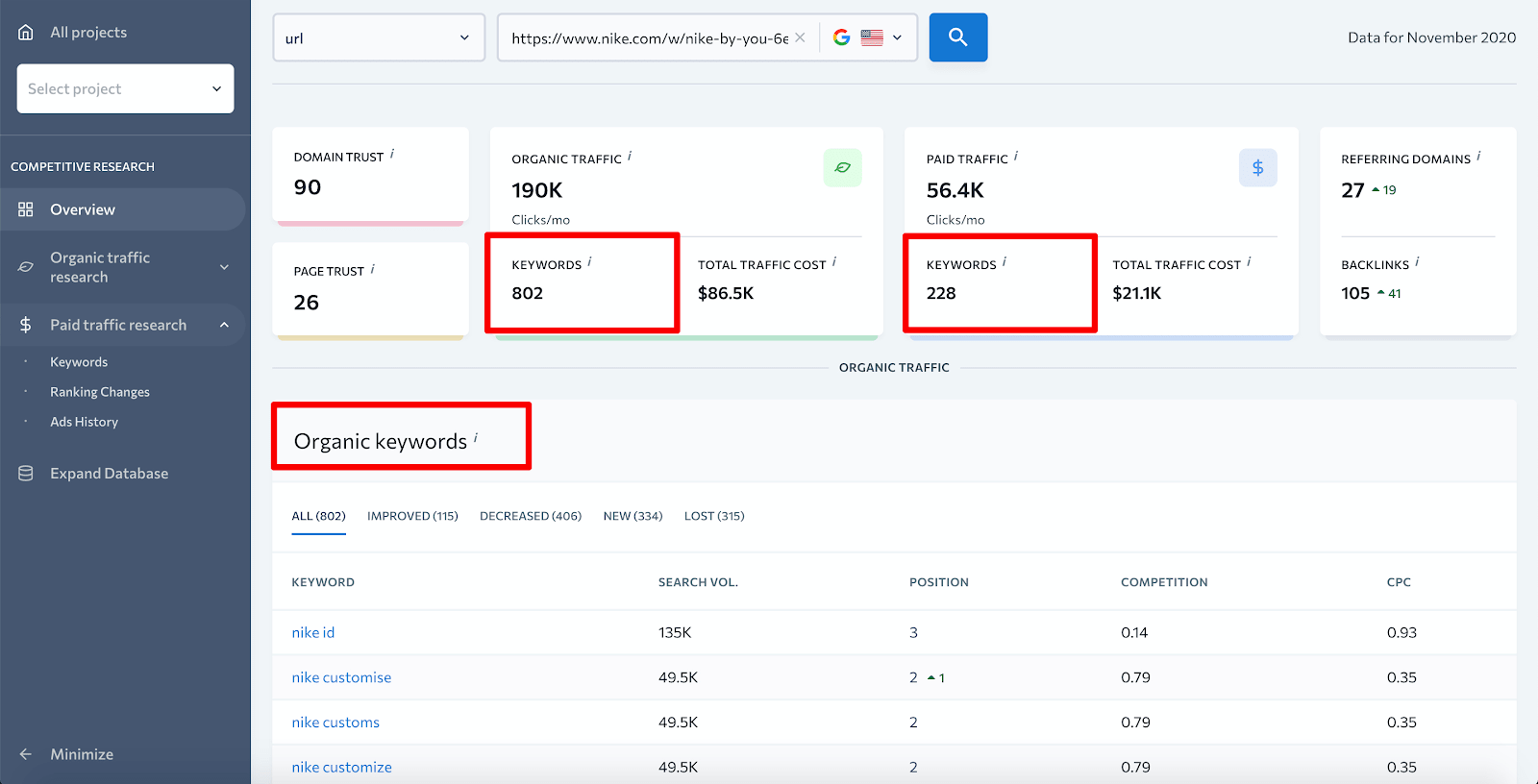The height and width of the screenshot is (784, 1538).
Task: Open Expand Database
Action: (x=109, y=474)
